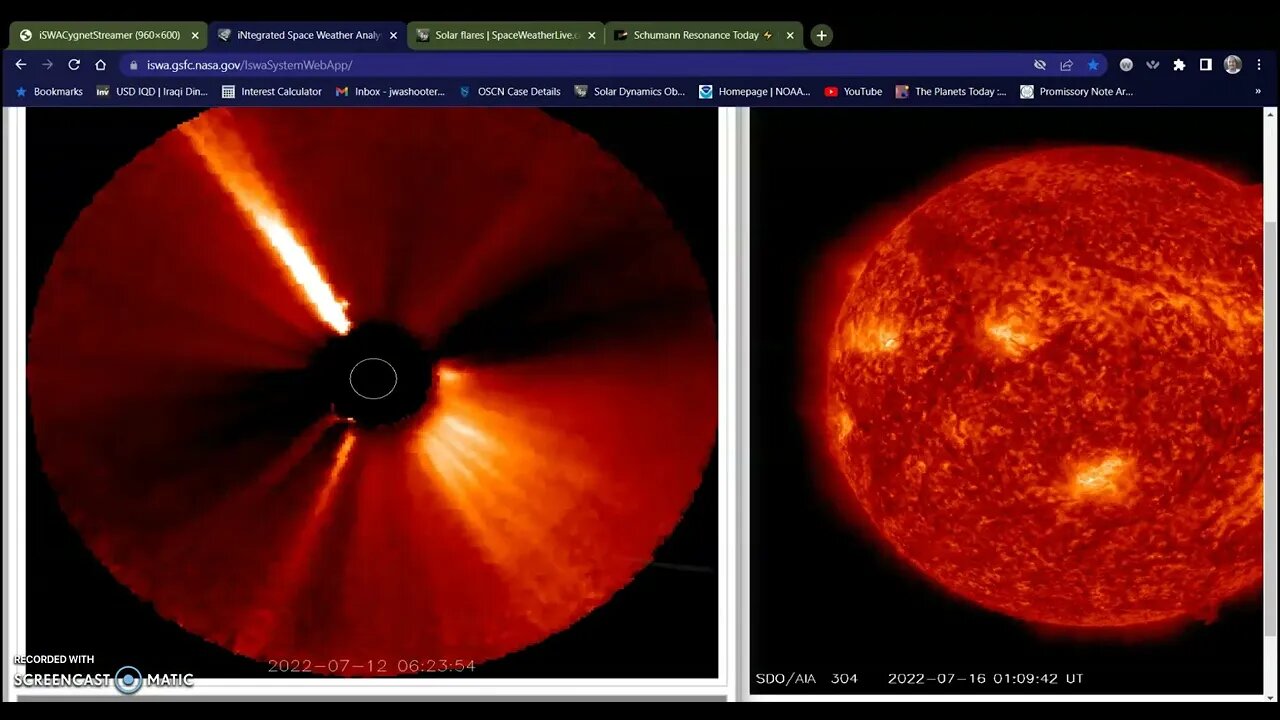
Task: Close the Schumann Resonance Today tab
Action: pyautogui.click(x=790, y=35)
